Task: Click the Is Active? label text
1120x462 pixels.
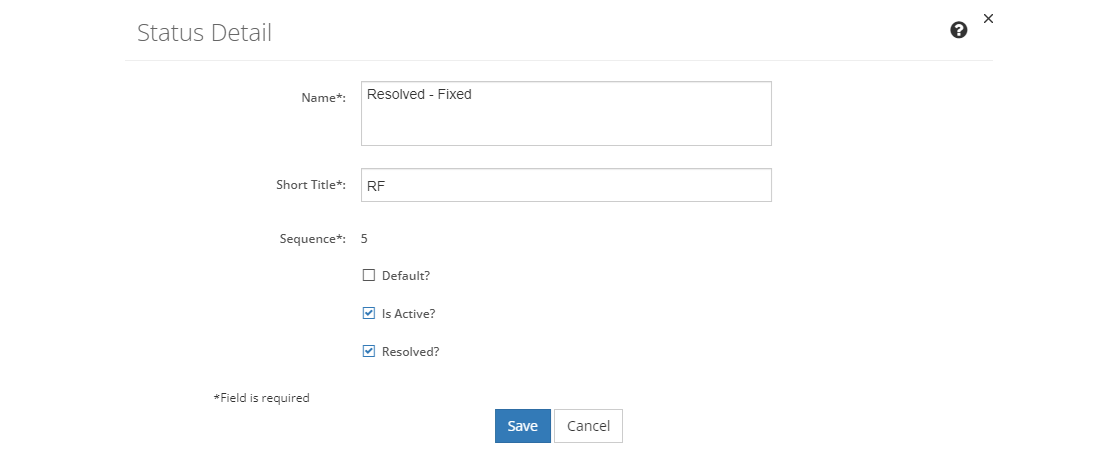Action: [409, 313]
